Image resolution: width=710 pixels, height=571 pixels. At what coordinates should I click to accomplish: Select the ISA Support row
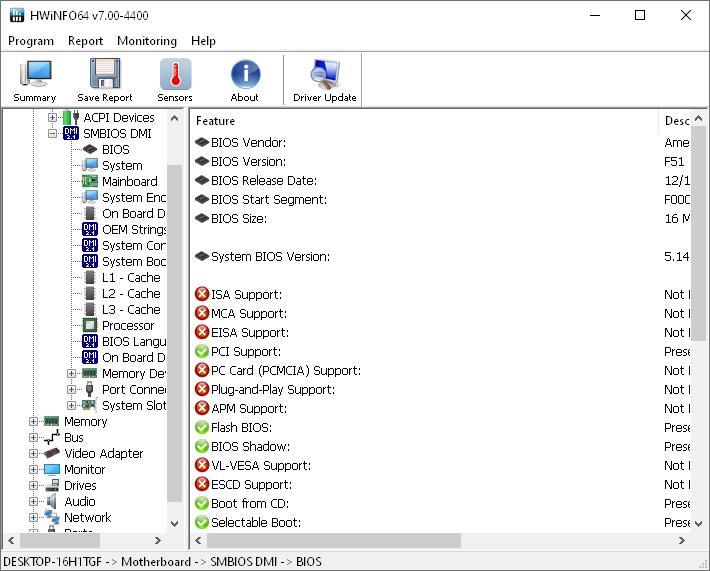tap(441, 295)
